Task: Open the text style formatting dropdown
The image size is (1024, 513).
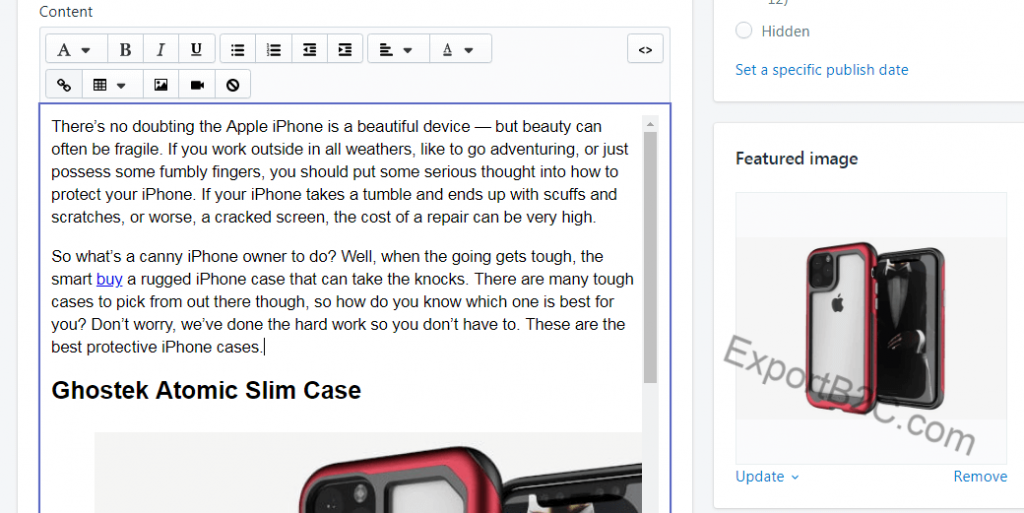Action: coord(74,49)
